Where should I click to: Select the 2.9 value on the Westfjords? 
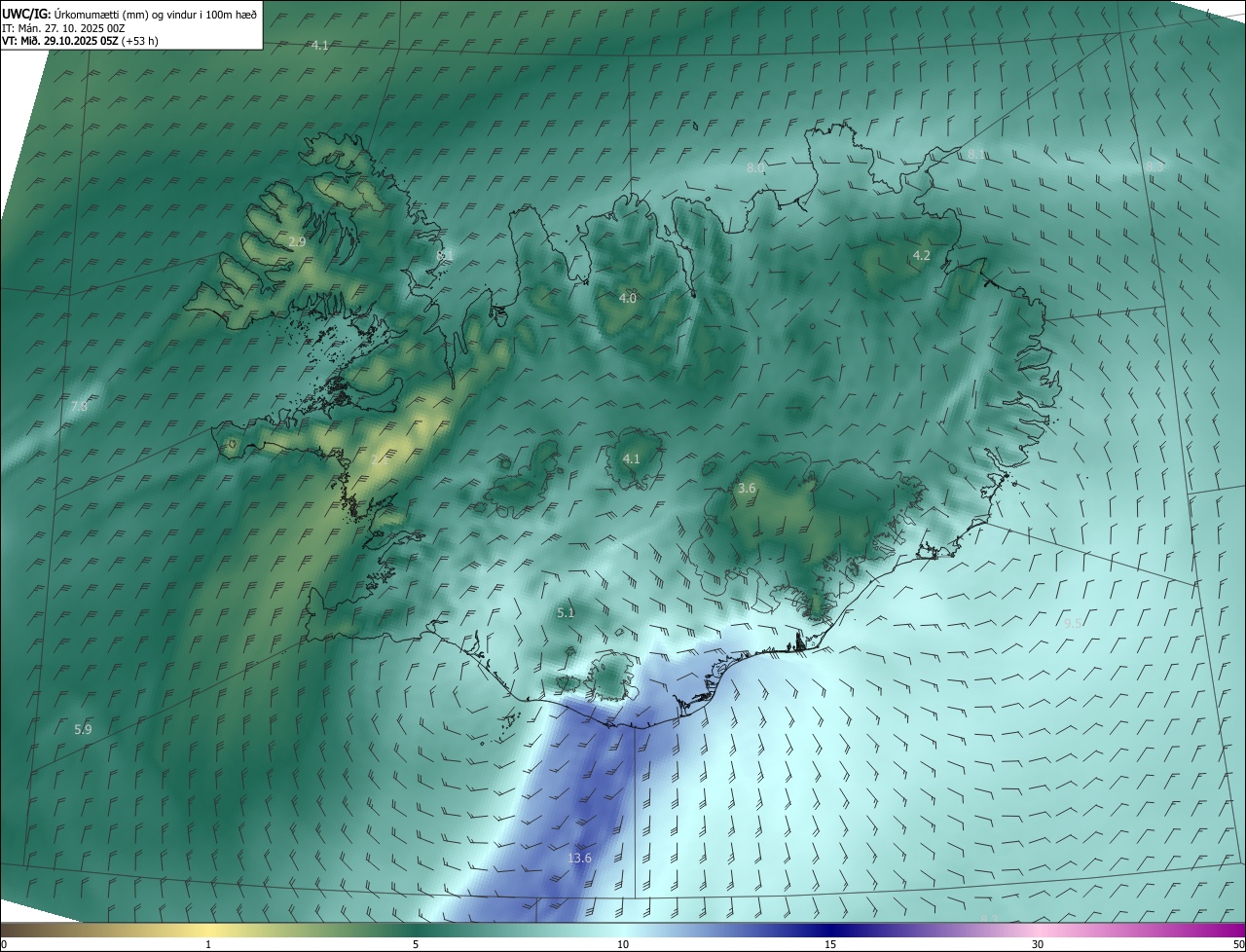(x=297, y=241)
